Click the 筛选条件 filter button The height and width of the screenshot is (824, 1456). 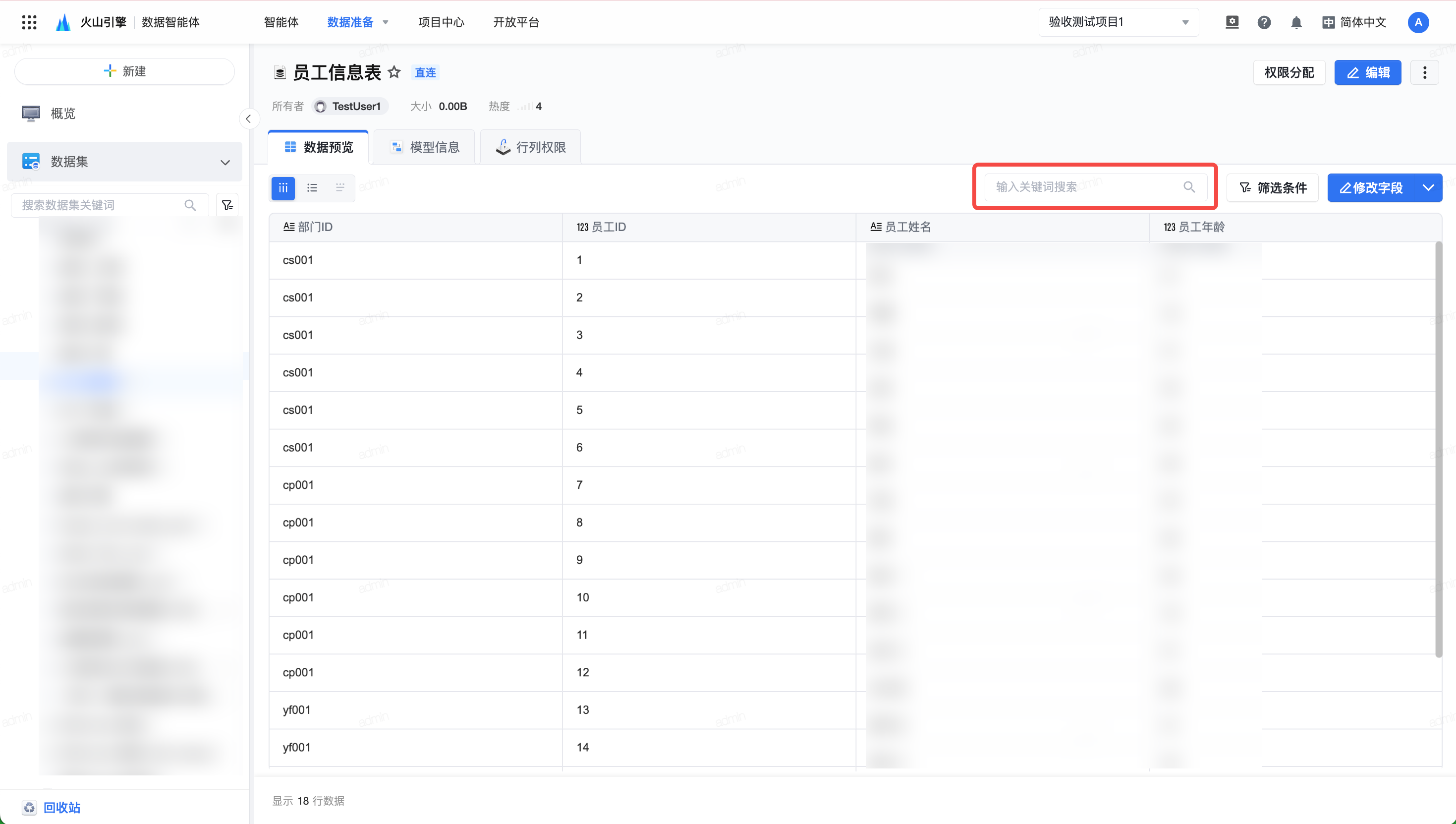1272,188
